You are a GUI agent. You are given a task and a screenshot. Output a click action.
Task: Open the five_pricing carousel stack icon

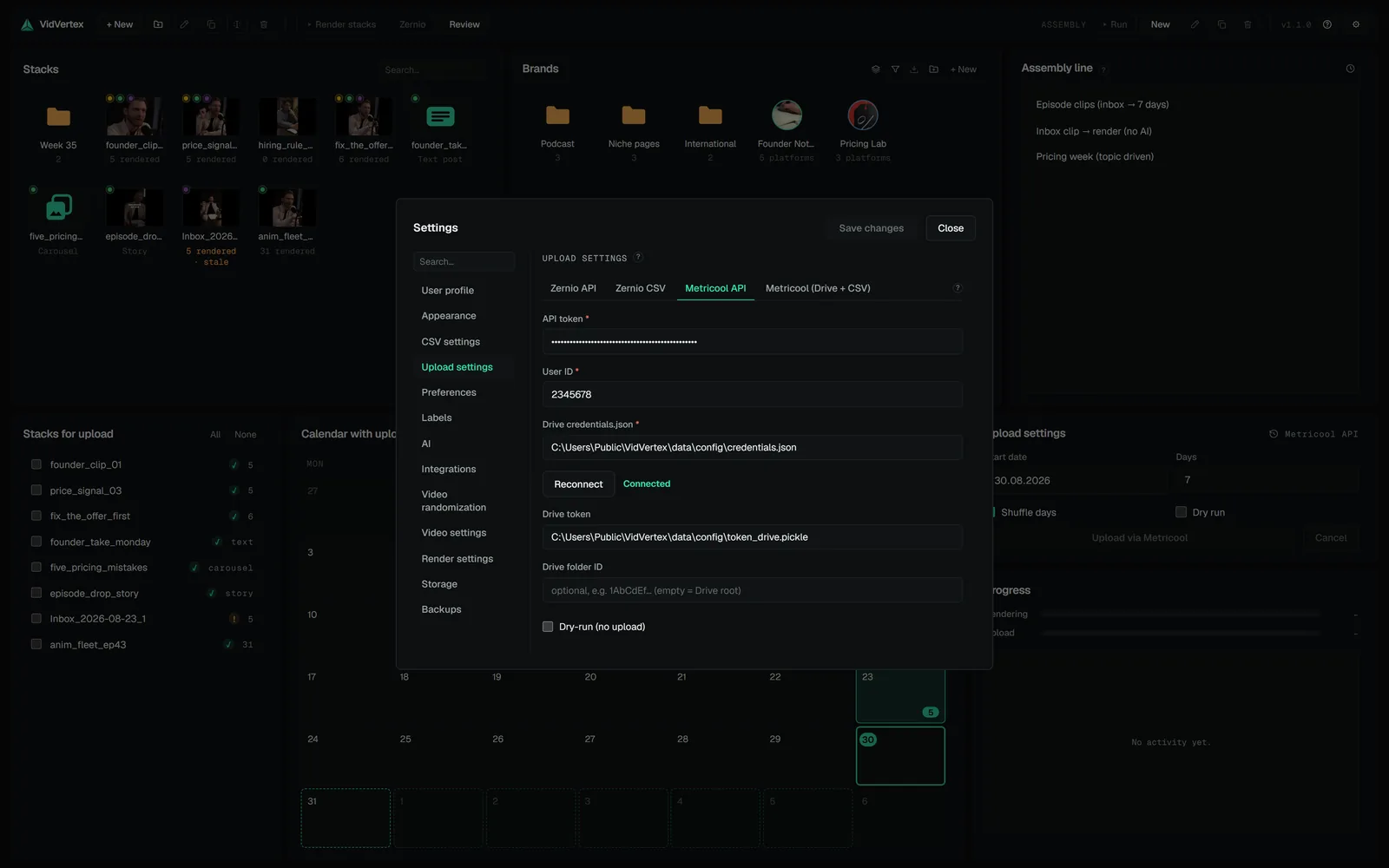tap(58, 207)
